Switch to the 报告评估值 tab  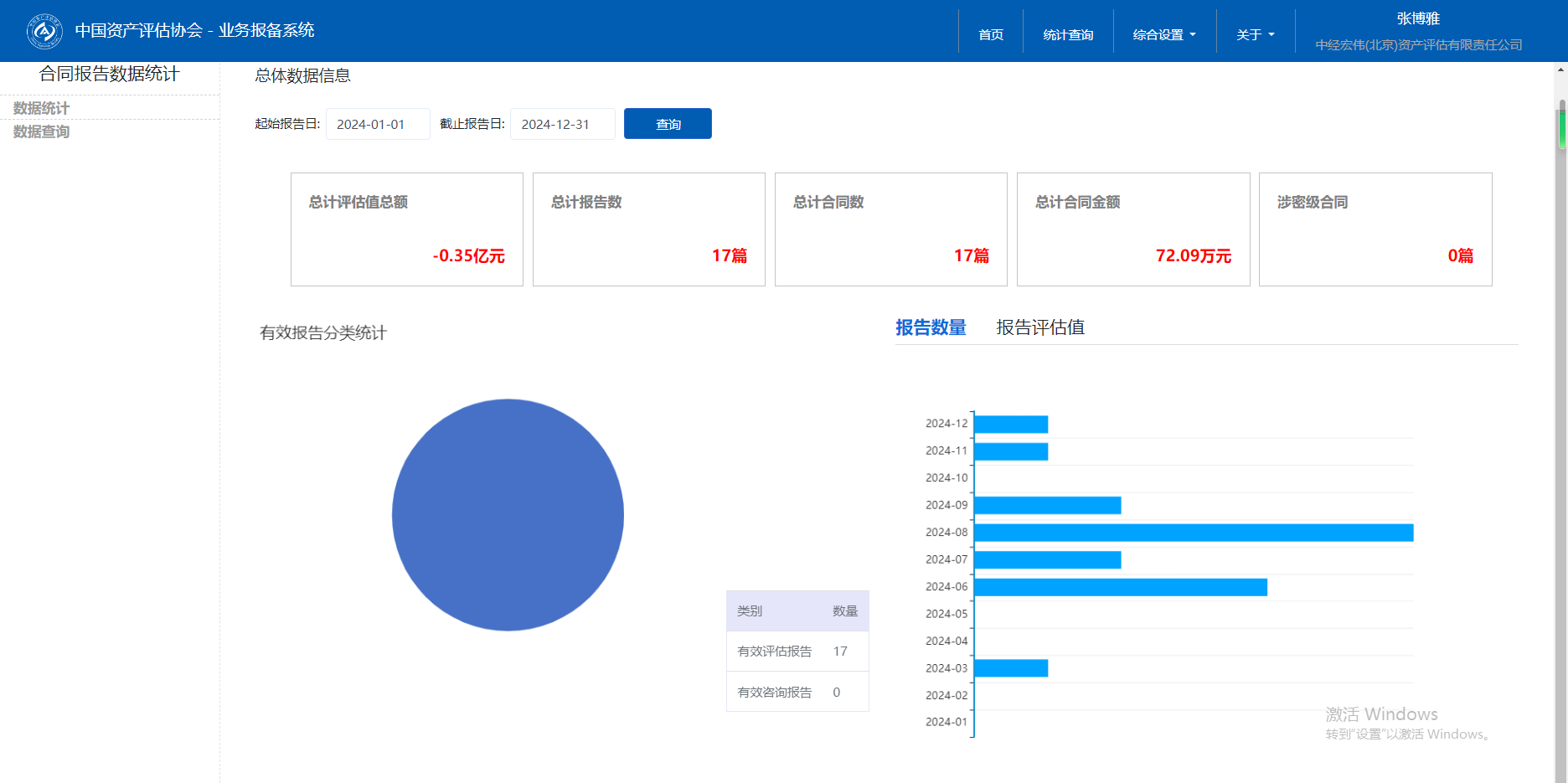[1040, 327]
